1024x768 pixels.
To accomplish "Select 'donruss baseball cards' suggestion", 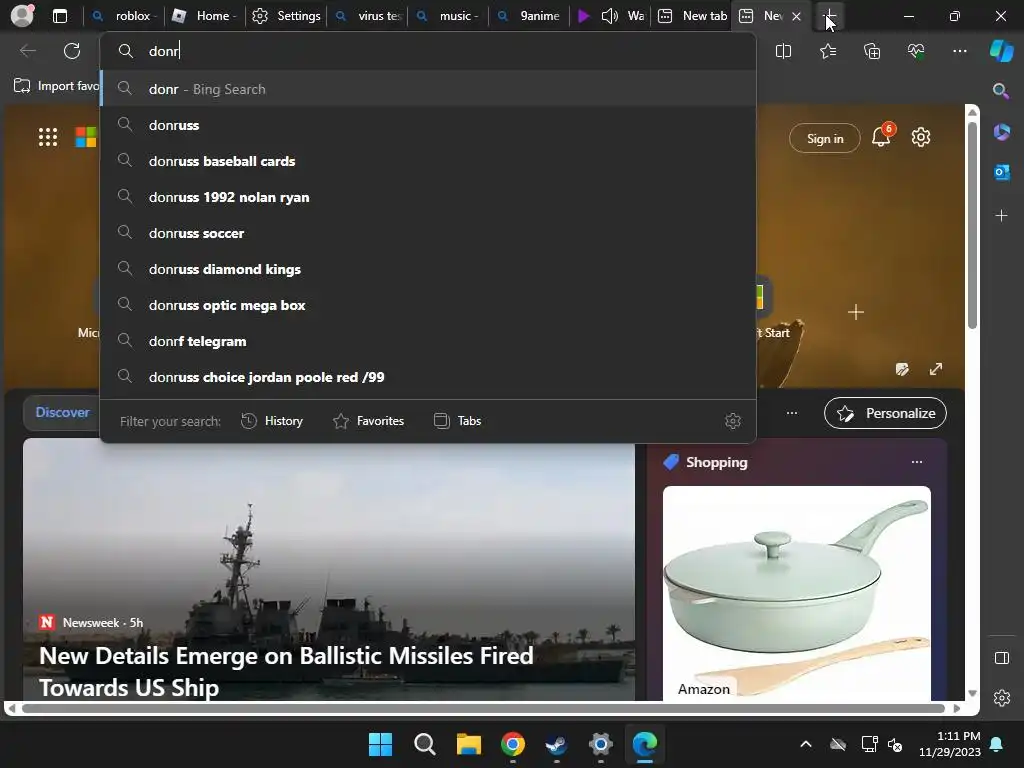I will pos(428,161).
